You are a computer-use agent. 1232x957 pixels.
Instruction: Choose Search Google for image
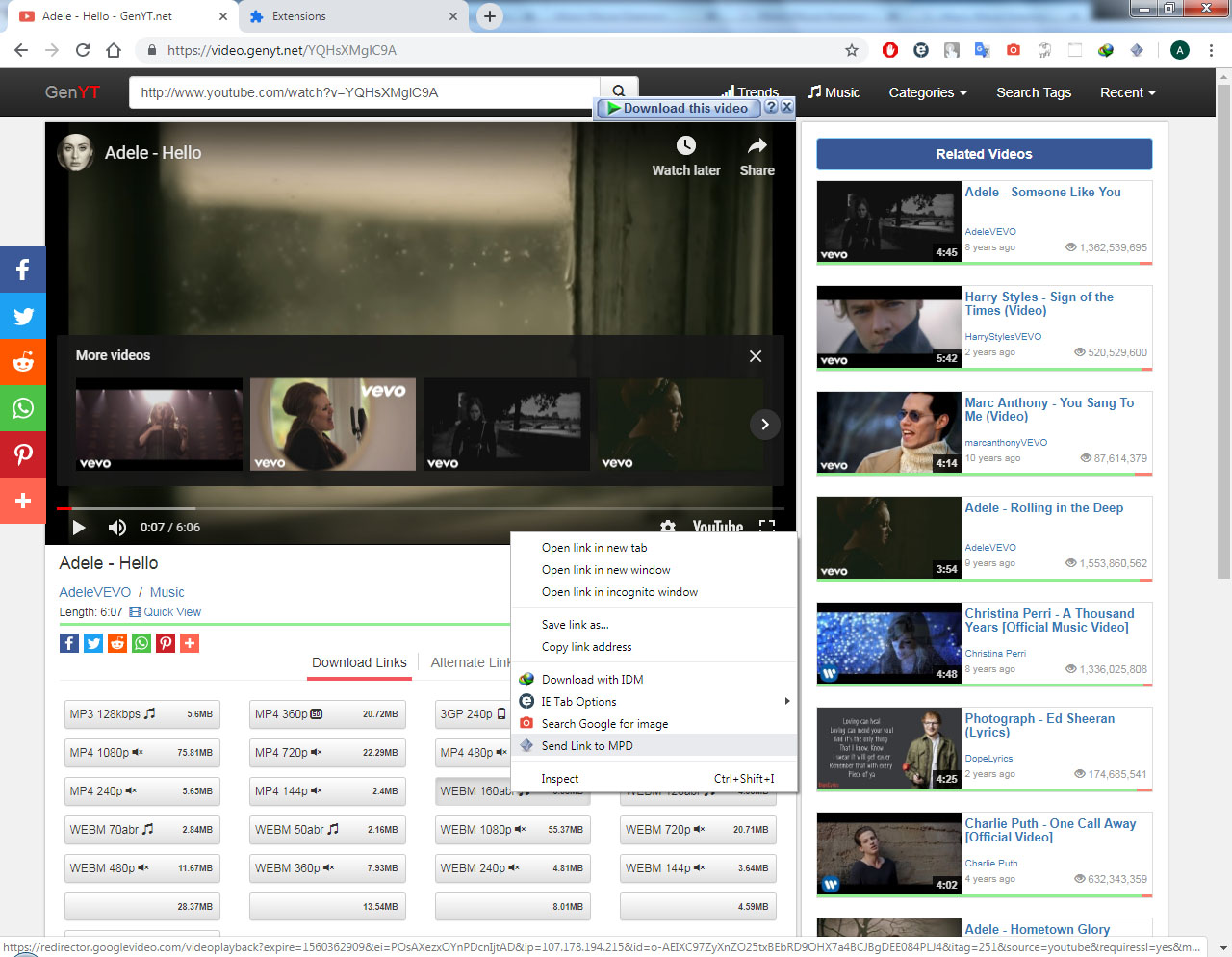tap(654, 724)
